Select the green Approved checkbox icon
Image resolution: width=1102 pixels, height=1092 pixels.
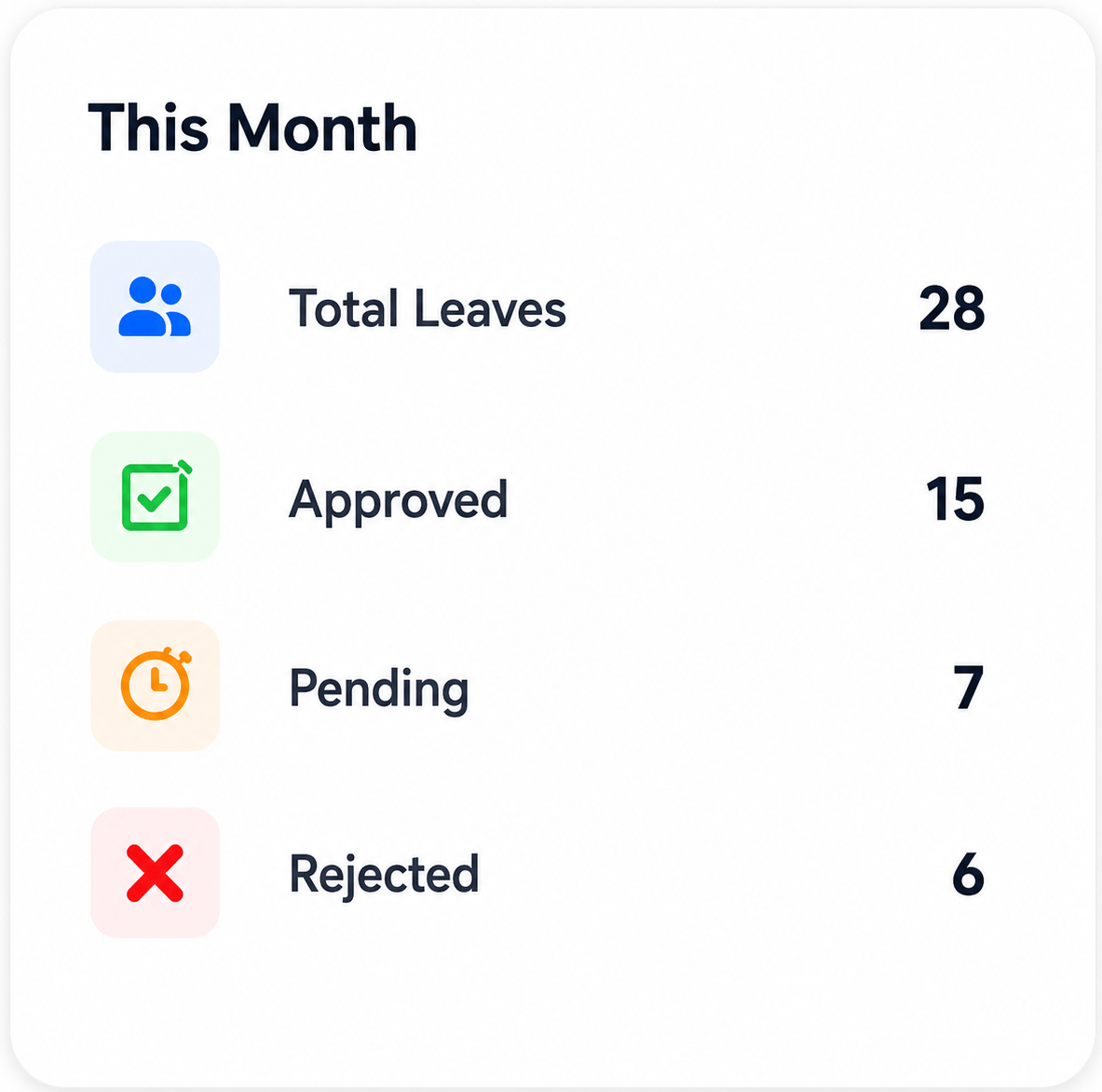pos(156,495)
